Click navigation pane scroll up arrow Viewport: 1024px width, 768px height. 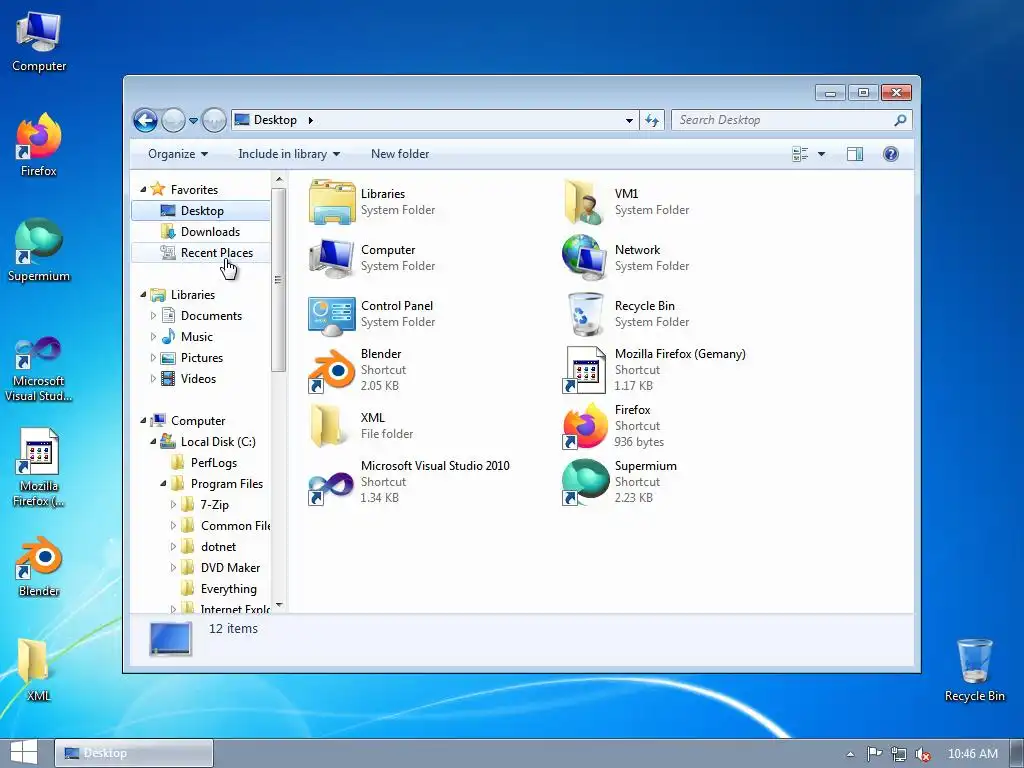[279, 180]
